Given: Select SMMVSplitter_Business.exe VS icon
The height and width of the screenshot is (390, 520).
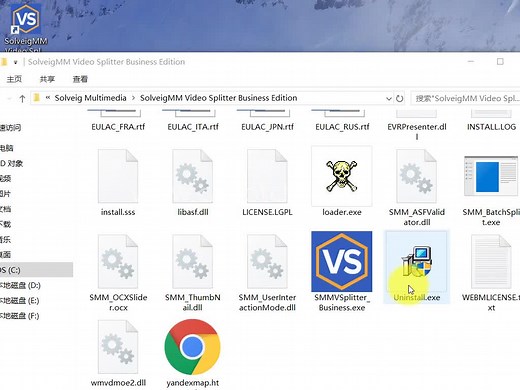Looking at the screenshot, I should point(342,261).
